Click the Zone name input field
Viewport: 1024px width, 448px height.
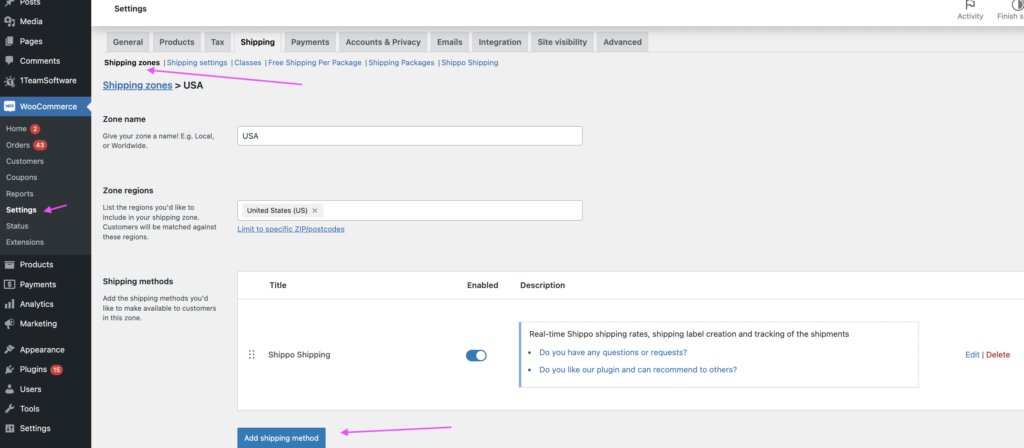410,136
